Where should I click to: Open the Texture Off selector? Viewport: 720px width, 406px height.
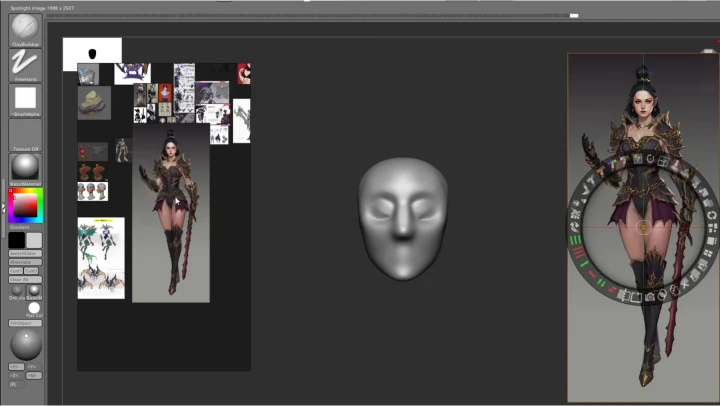25,135
